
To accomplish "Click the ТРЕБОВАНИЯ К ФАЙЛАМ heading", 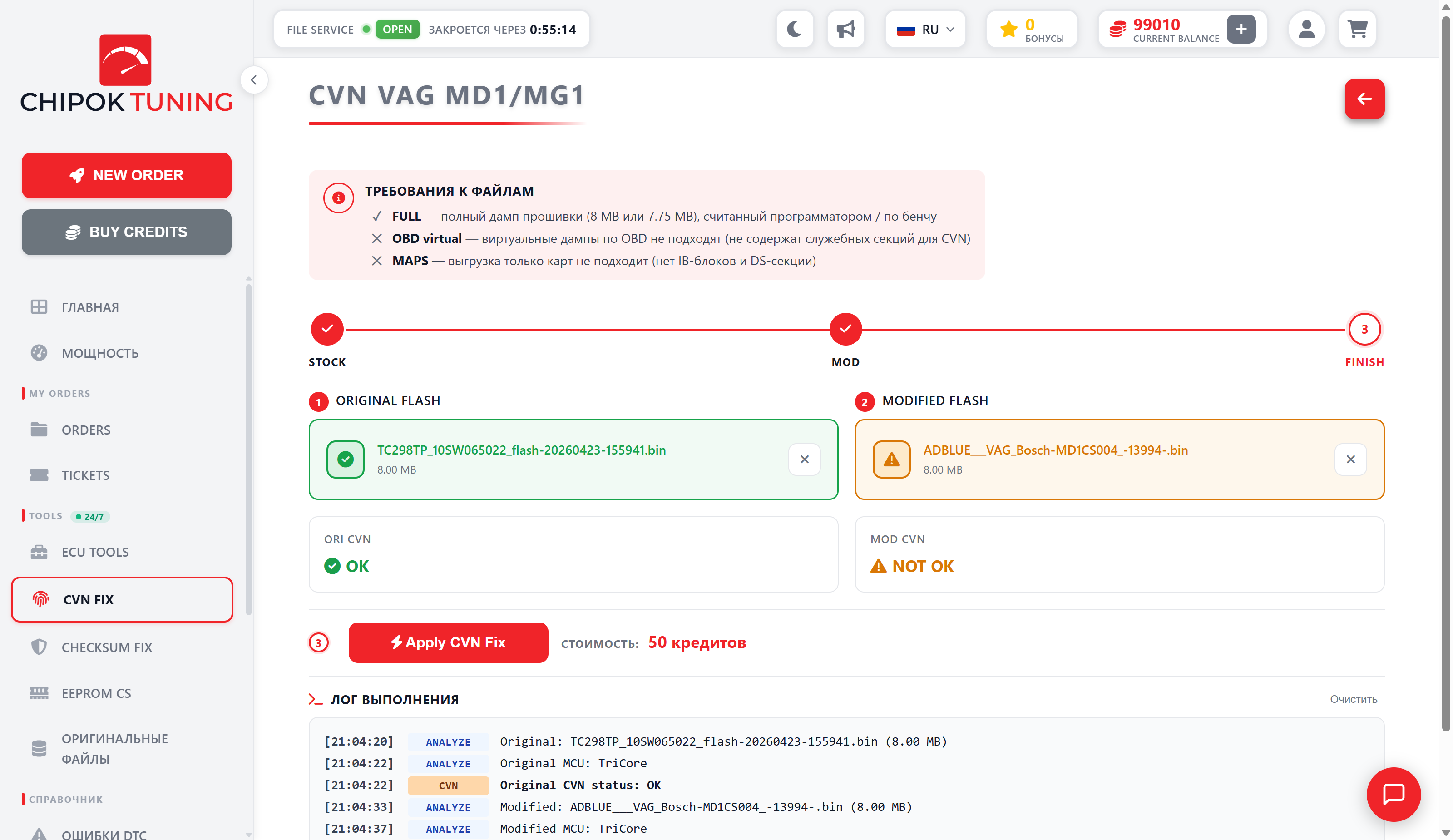I will pos(449,191).
